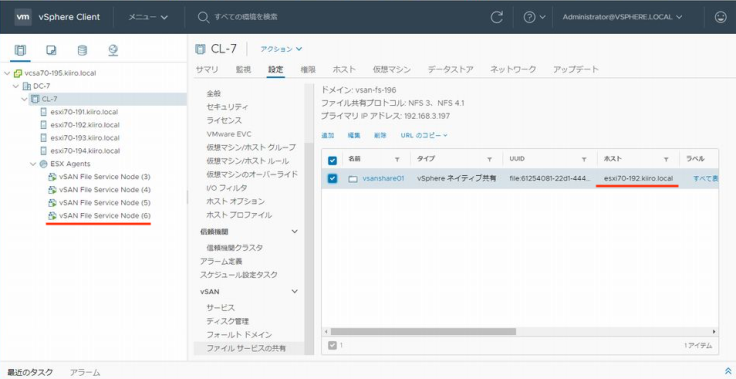Select ディスク管理 under vSAN

(x=228, y=321)
